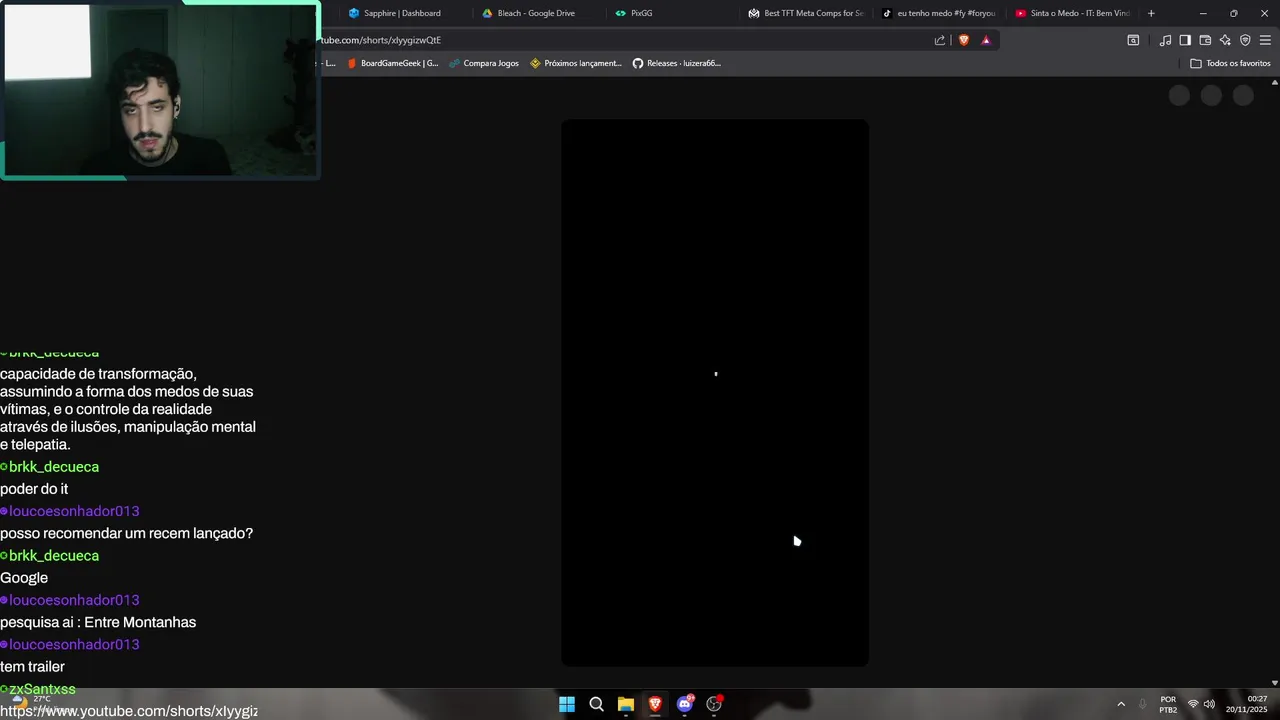Click the first loucoesonhador013 username above 'posso recomendar'
Image resolution: width=1280 pixels, height=720 pixels.
click(74, 511)
